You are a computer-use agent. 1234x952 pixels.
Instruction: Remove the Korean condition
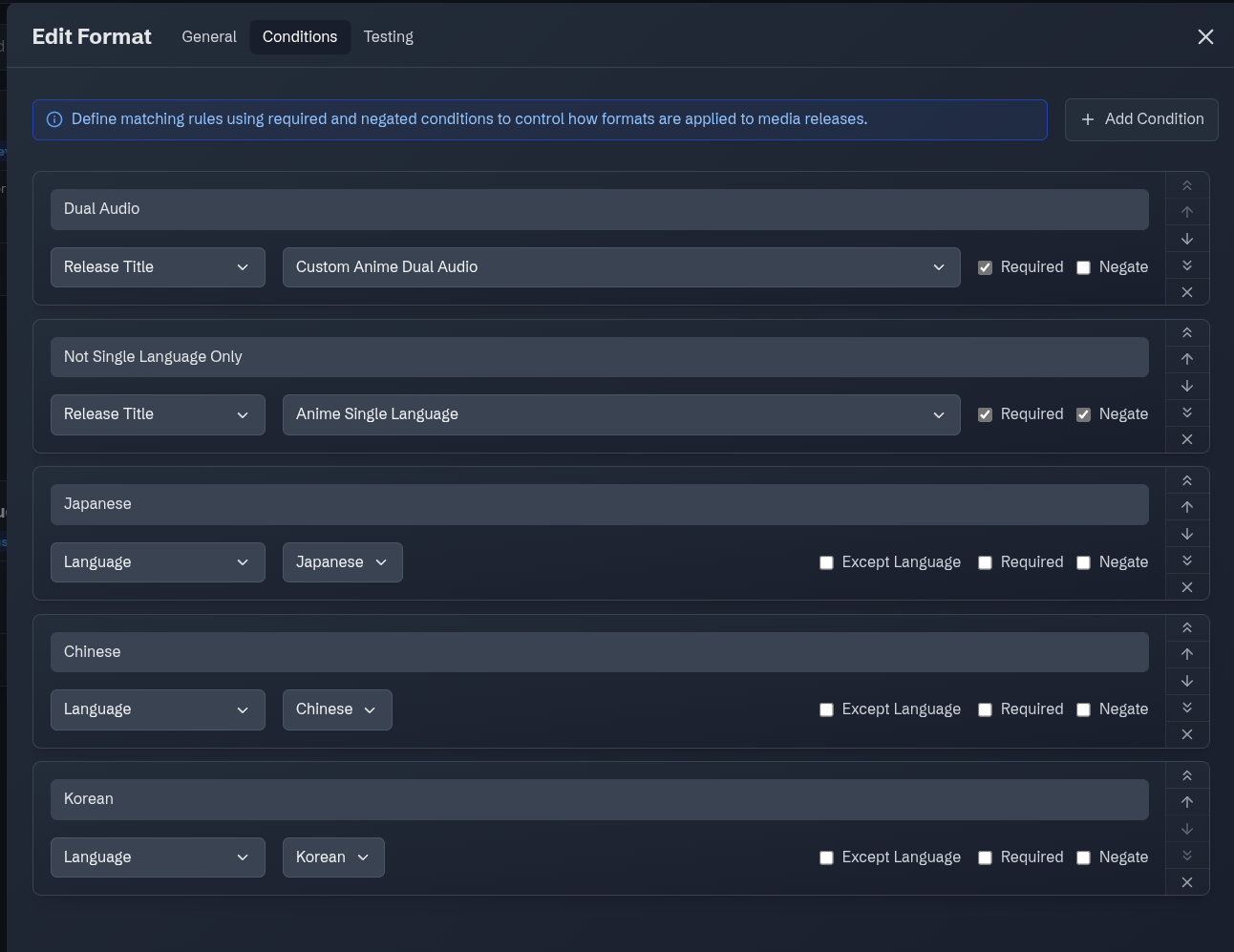pyautogui.click(x=1187, y=882)
